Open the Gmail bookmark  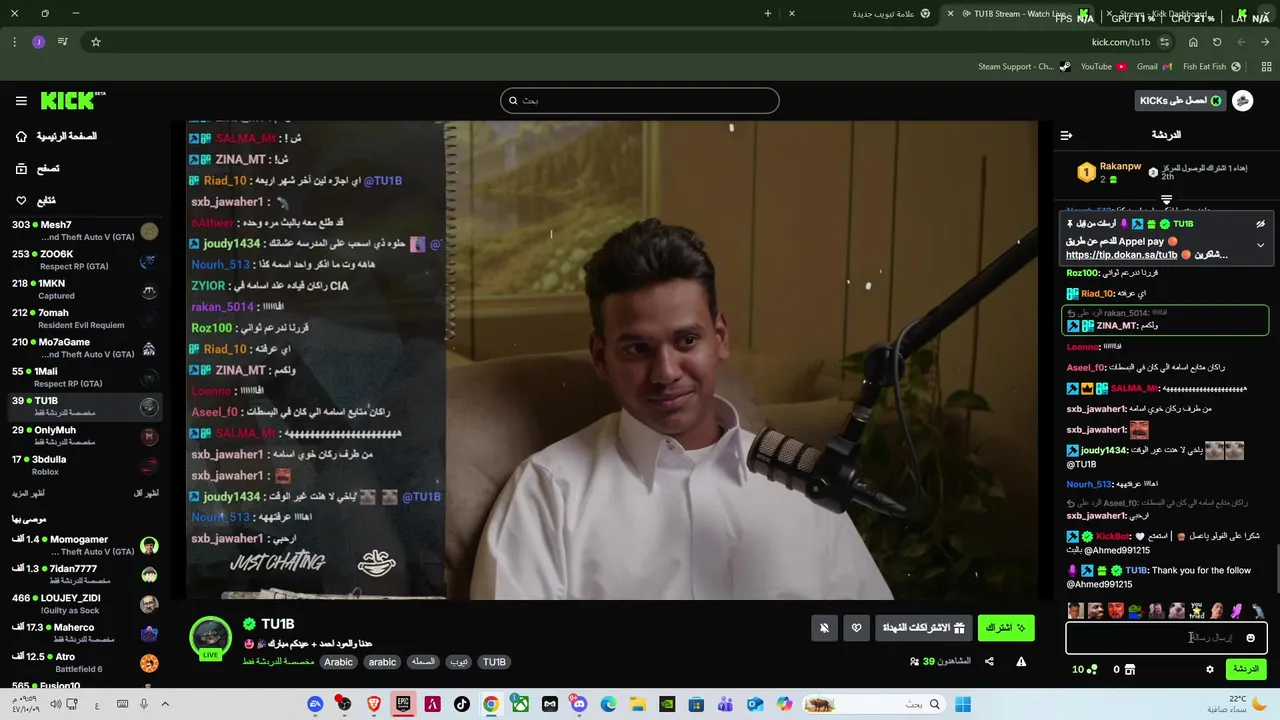tap(1155, 67)
